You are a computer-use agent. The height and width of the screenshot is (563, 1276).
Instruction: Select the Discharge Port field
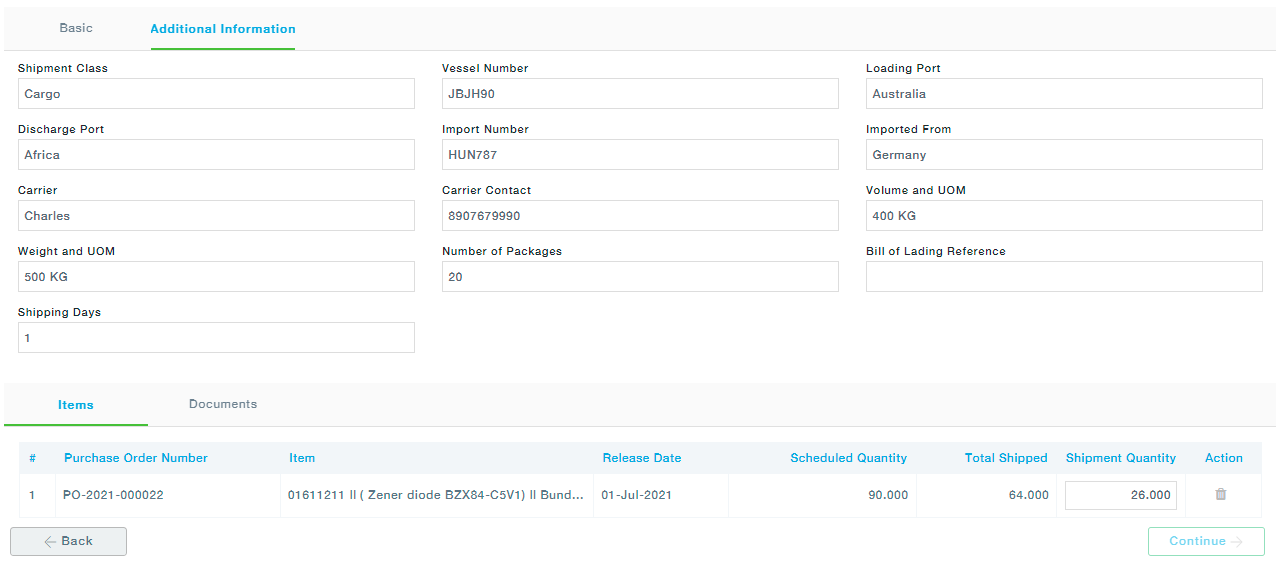216,155
